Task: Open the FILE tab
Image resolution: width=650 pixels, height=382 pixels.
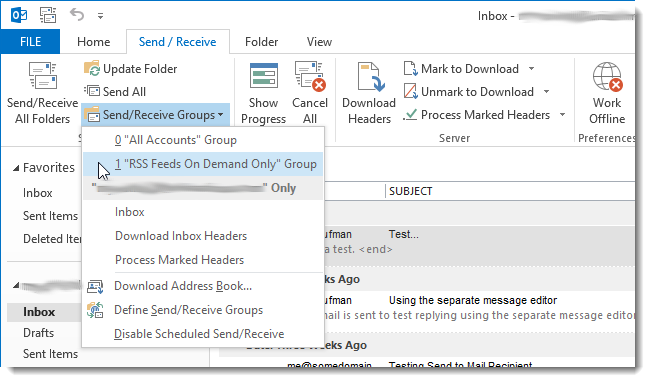Action: pos(30,42)
